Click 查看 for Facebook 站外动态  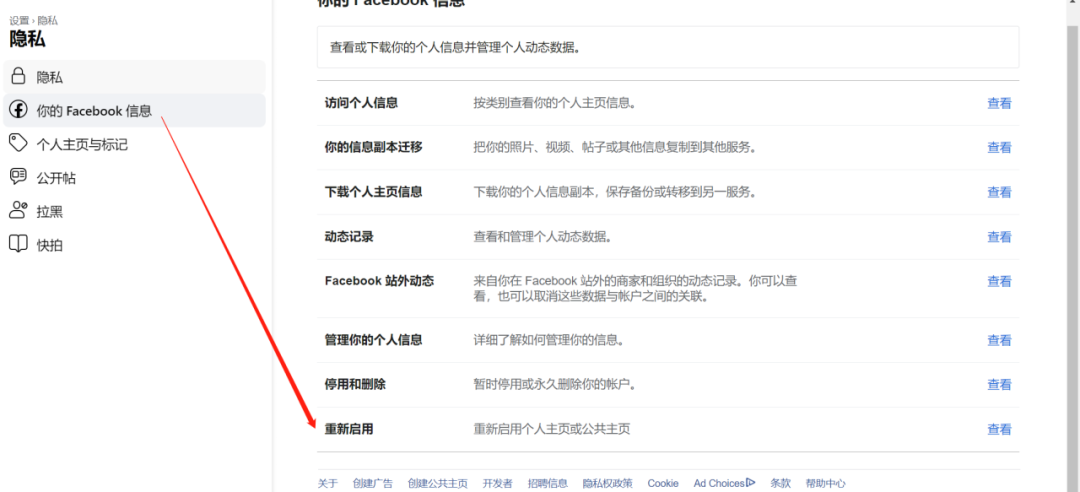coord(999,281)
